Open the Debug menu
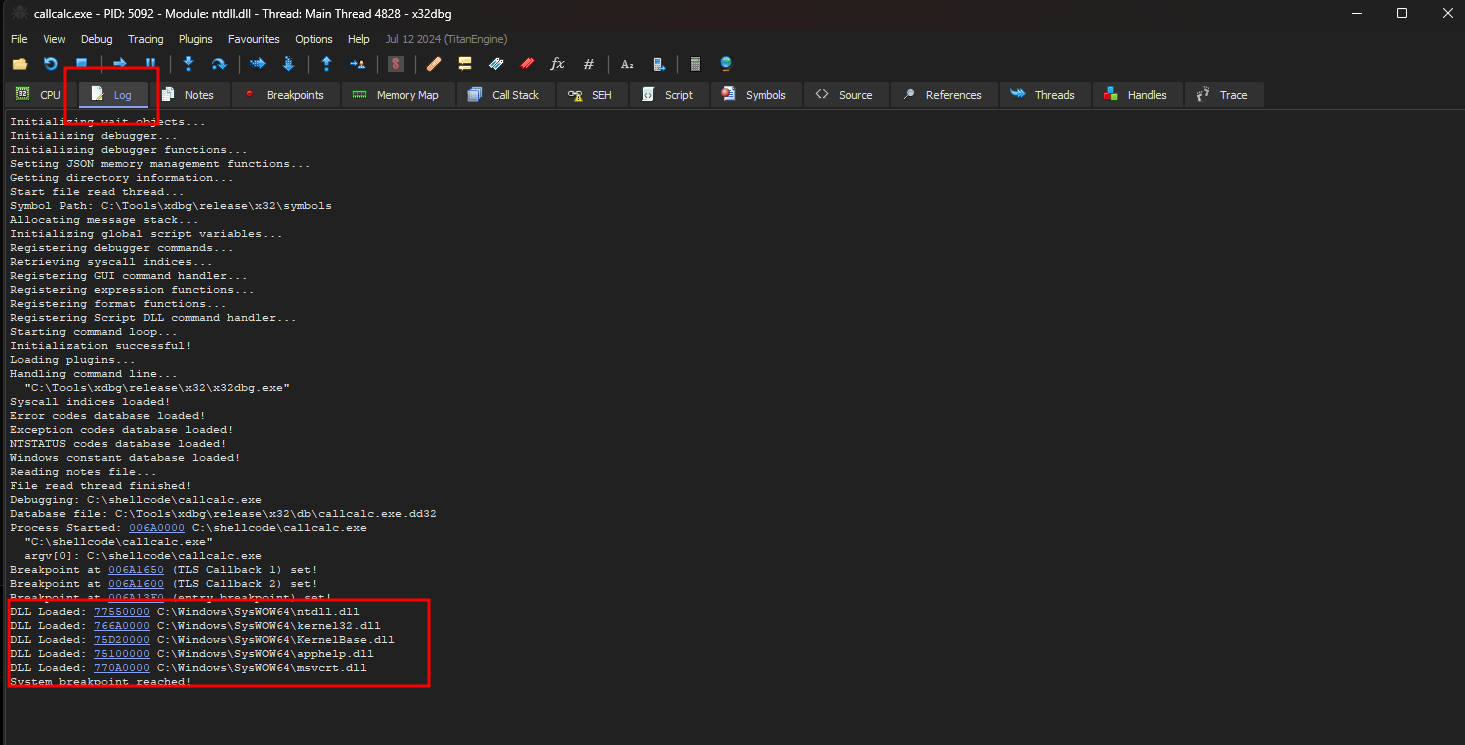Image resolution: width=1465 pixels, height=745 pixels. point(97,39)
